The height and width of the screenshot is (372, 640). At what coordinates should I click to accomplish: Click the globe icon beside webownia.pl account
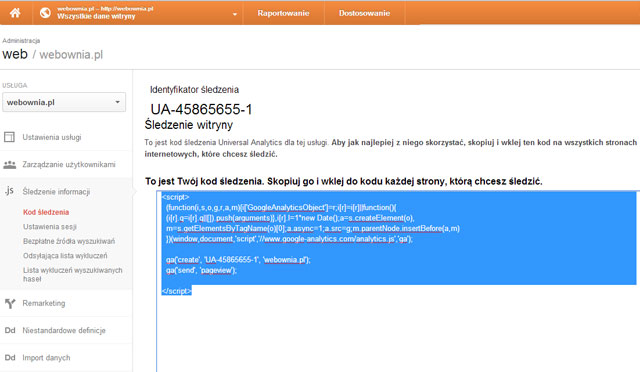[x=45, y=13]
